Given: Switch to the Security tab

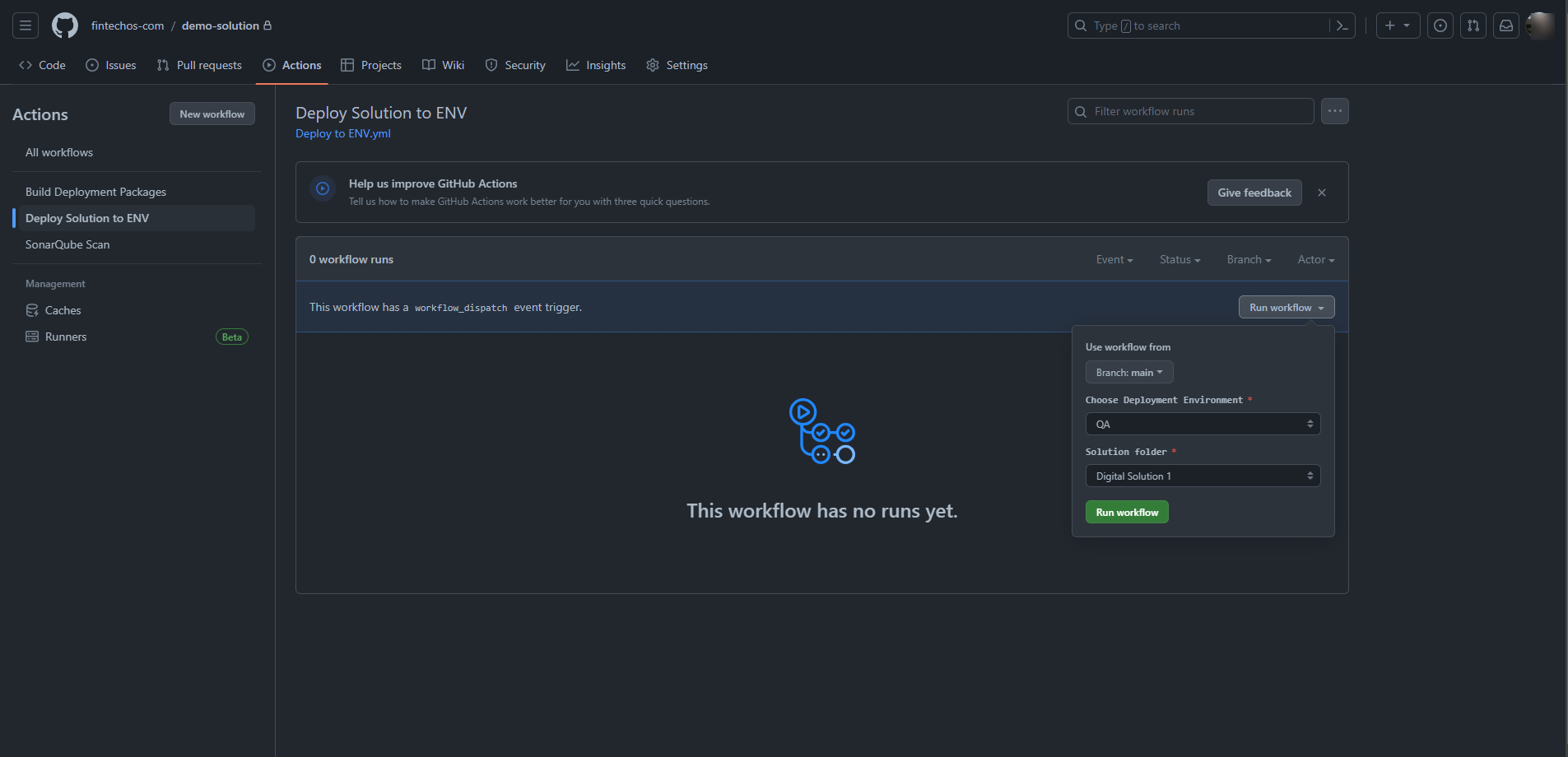Looking at the screenshot, I should point(515,65).
